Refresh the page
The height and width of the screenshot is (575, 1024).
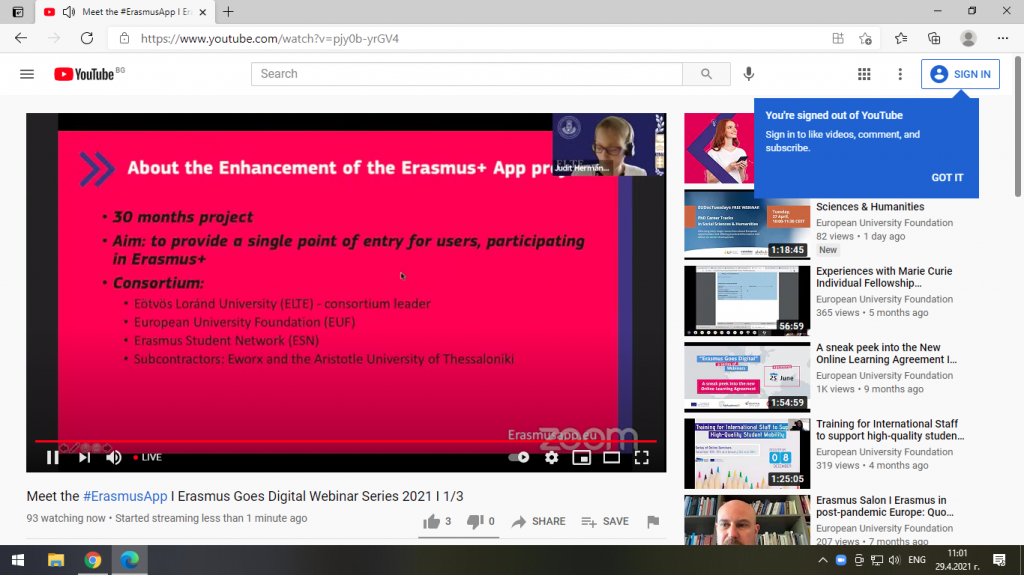click(87, 39)
